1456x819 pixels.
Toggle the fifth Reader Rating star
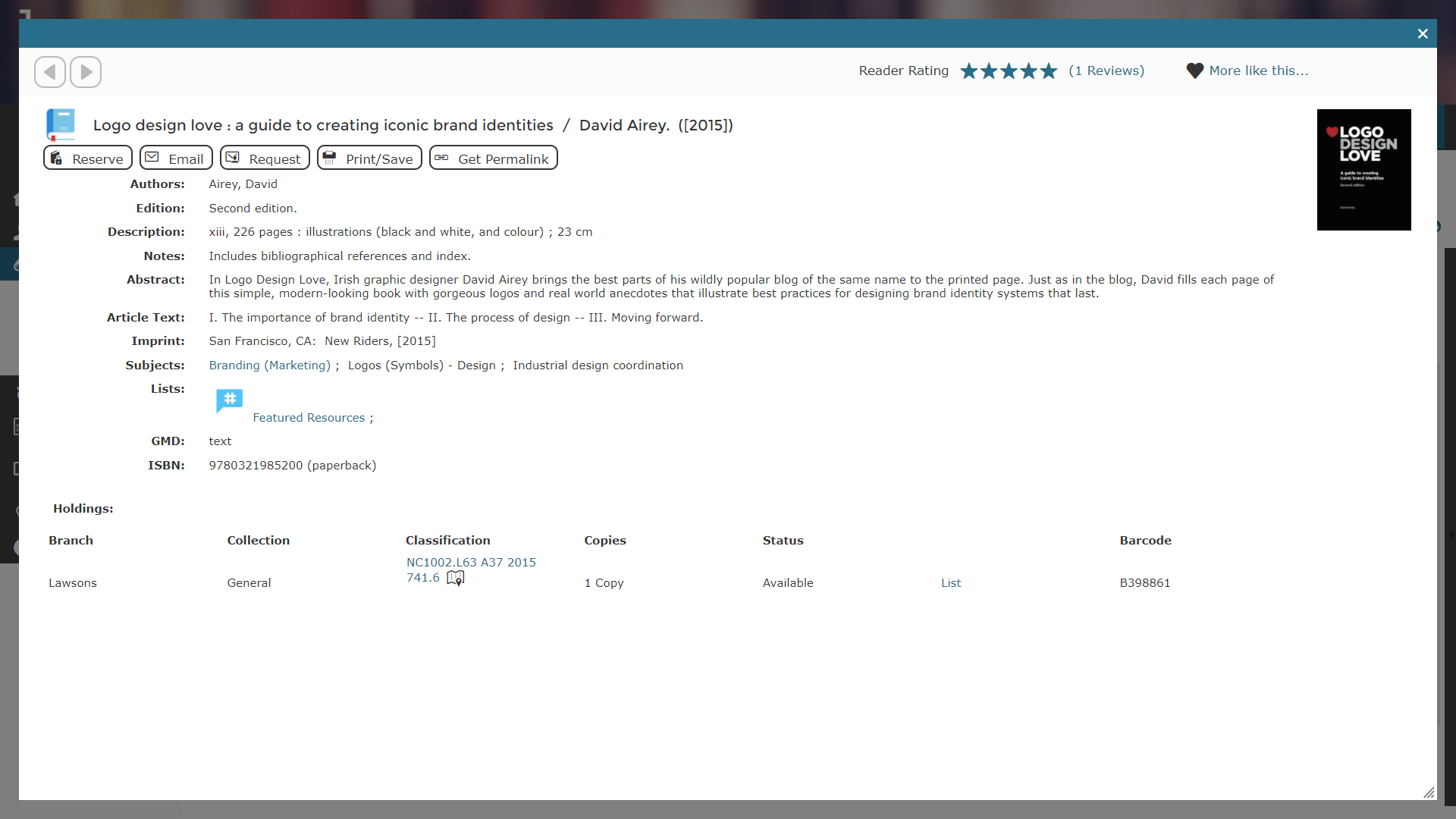point(1049,71)
